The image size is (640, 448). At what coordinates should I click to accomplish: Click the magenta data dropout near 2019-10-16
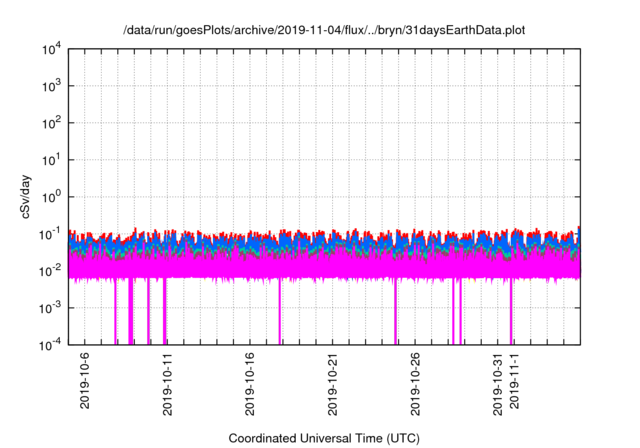(x=280, y=311)
